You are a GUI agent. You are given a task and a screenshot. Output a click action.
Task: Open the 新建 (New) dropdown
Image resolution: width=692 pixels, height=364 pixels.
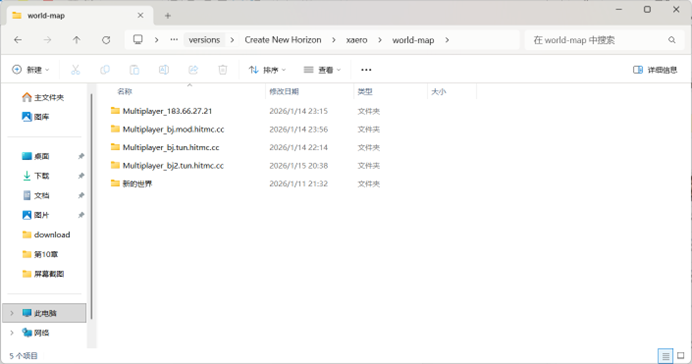(x=31, y=70)
